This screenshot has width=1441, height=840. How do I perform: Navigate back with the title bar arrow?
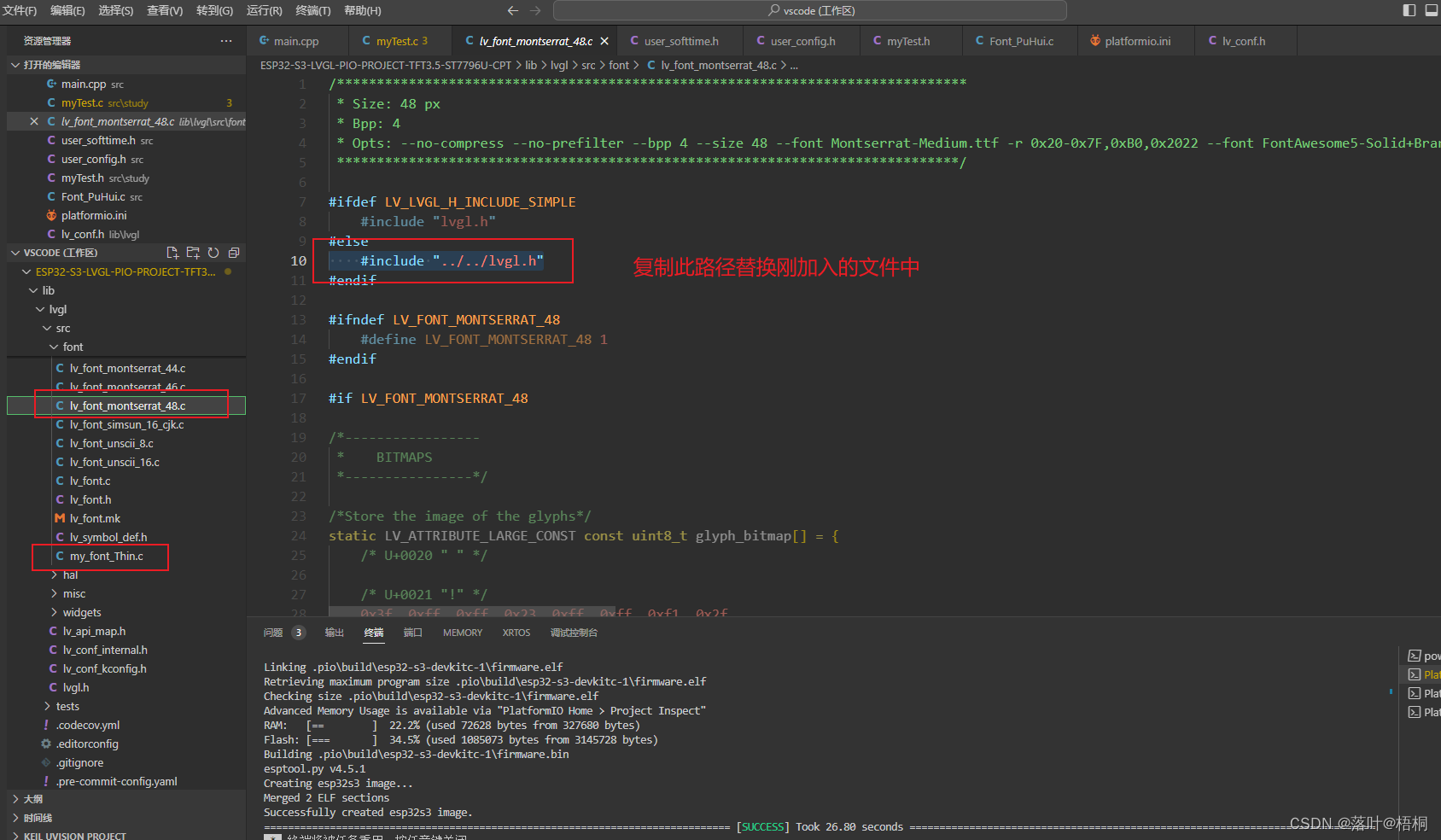click(512, 10)
